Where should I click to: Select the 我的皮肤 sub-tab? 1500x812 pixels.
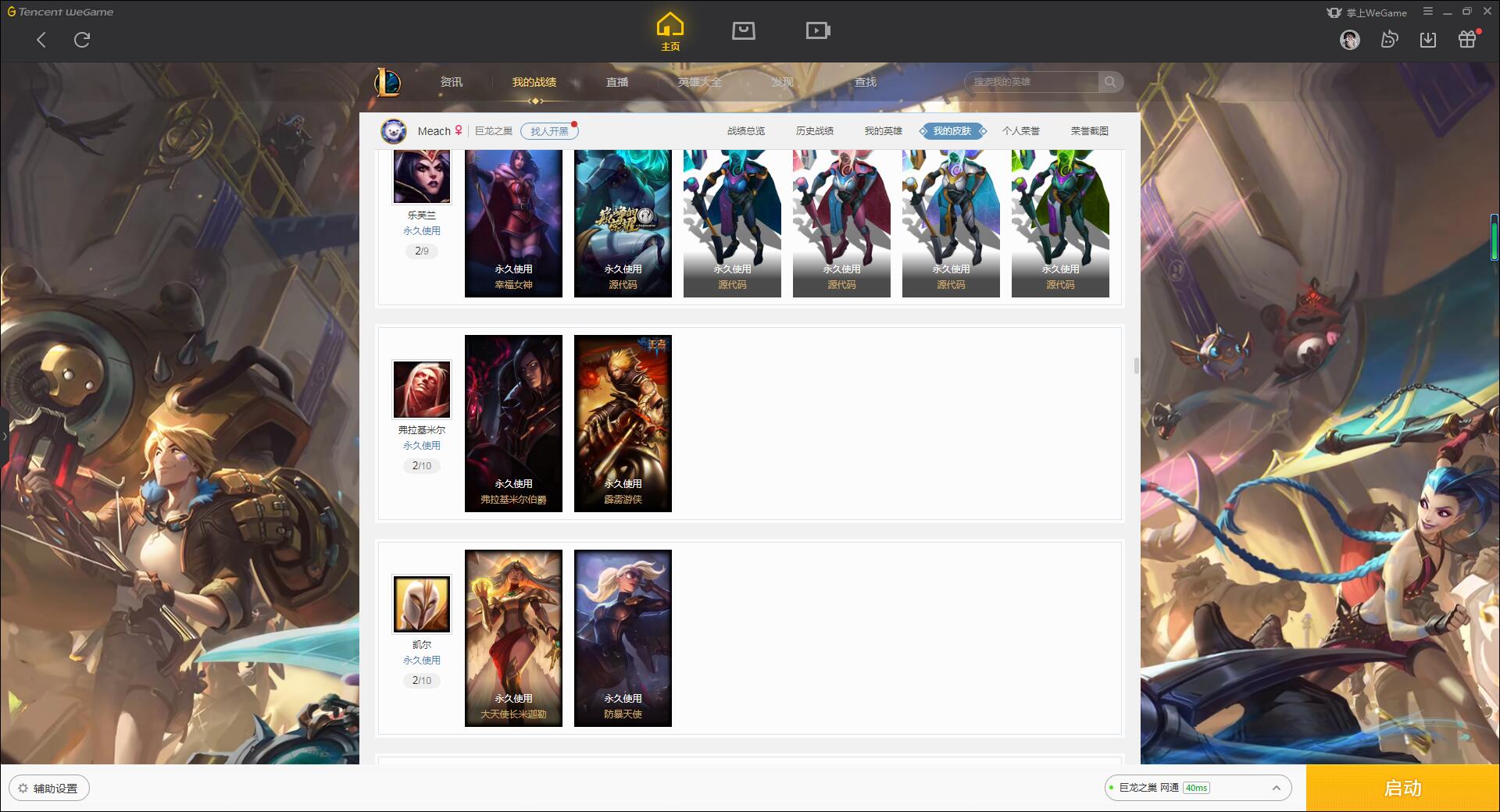952,131
